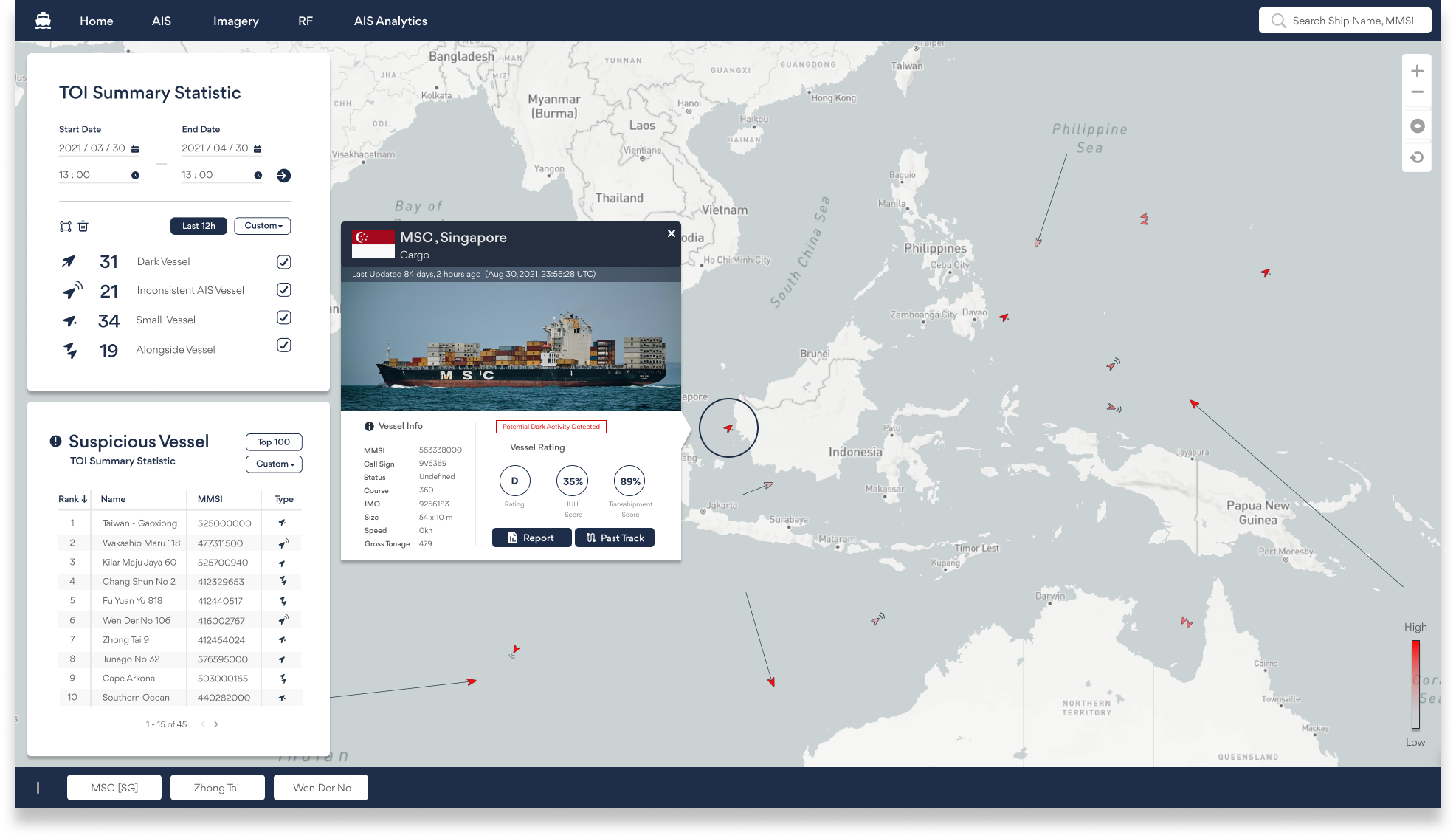Click type icon in Tunago No 32 row

(282, 659)
